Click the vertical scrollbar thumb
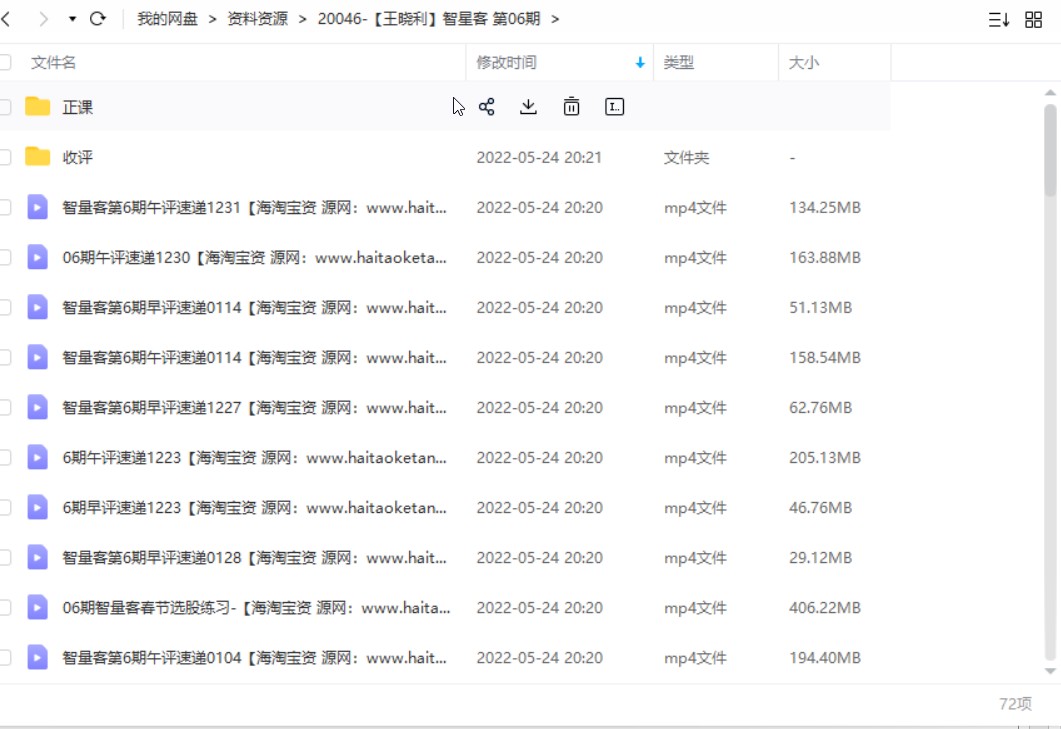 click(x=1050, y=150)
